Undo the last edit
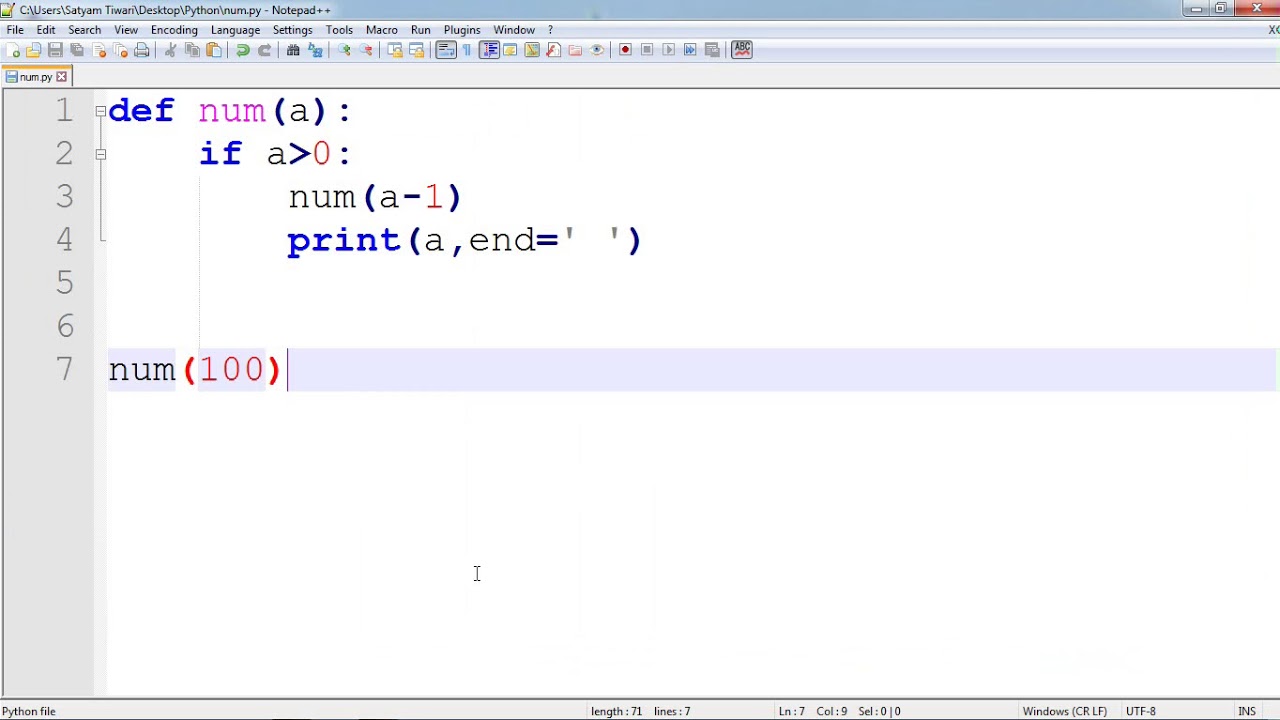Image resolution: width=1280 pixels, height=720 pixels. 243,50
